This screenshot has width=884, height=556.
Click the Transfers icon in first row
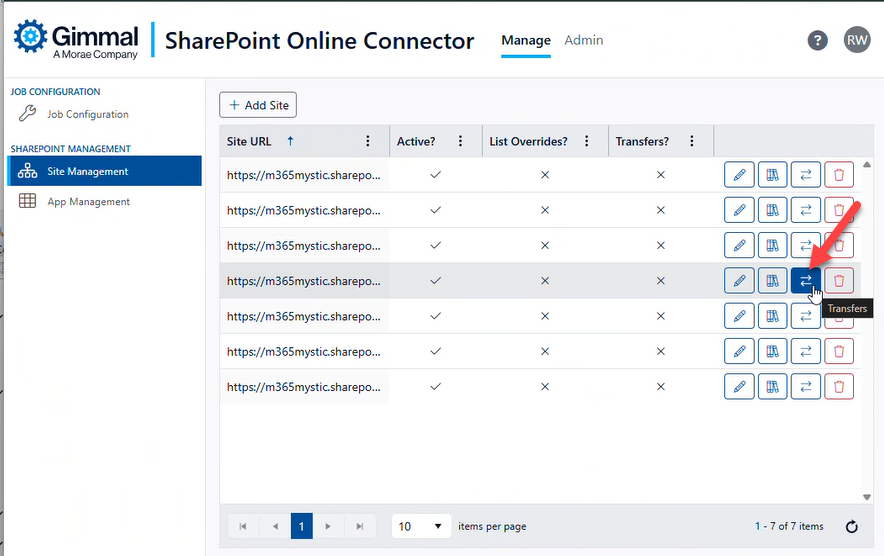click(805, 175)
